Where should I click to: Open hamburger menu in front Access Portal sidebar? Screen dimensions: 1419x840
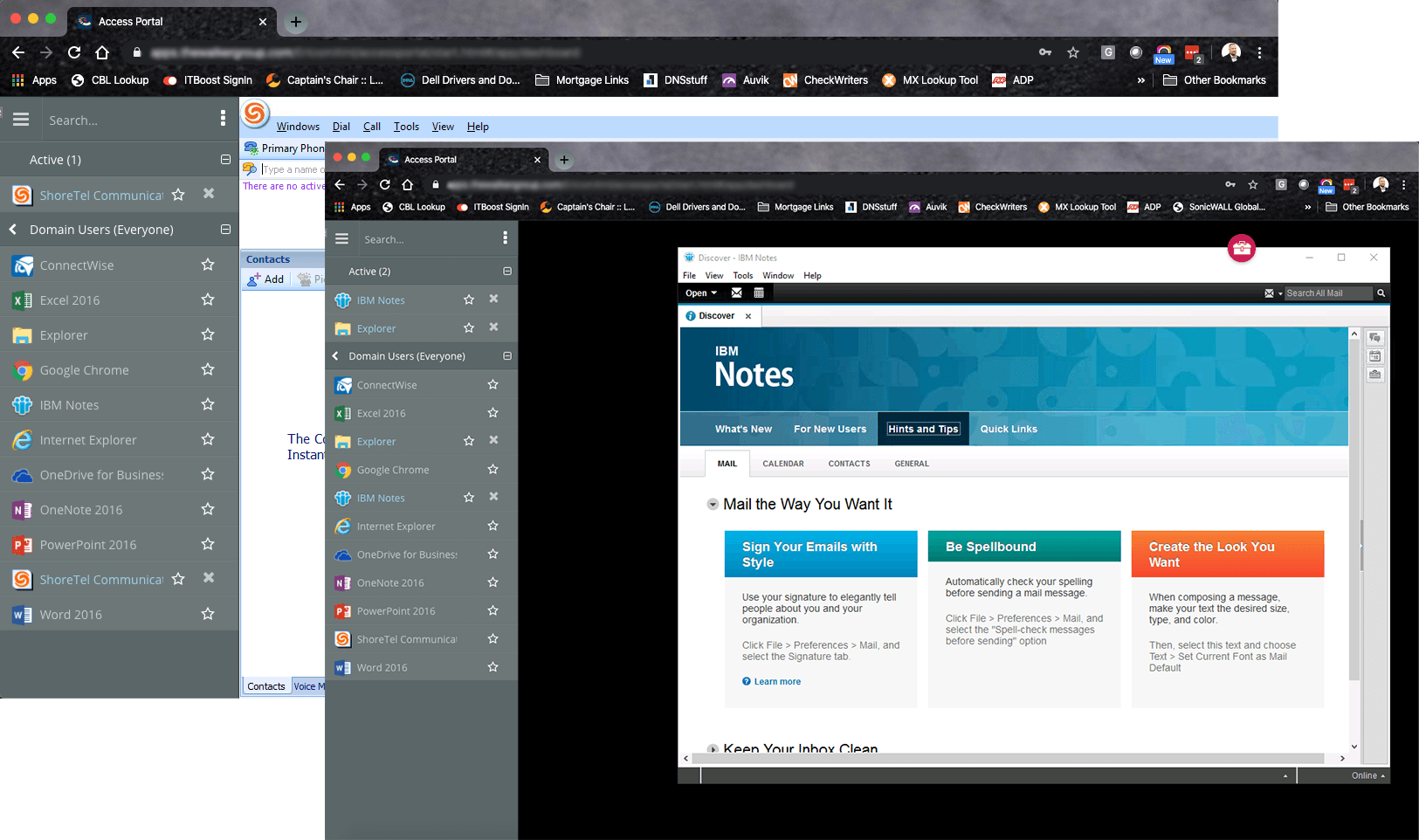341,238
